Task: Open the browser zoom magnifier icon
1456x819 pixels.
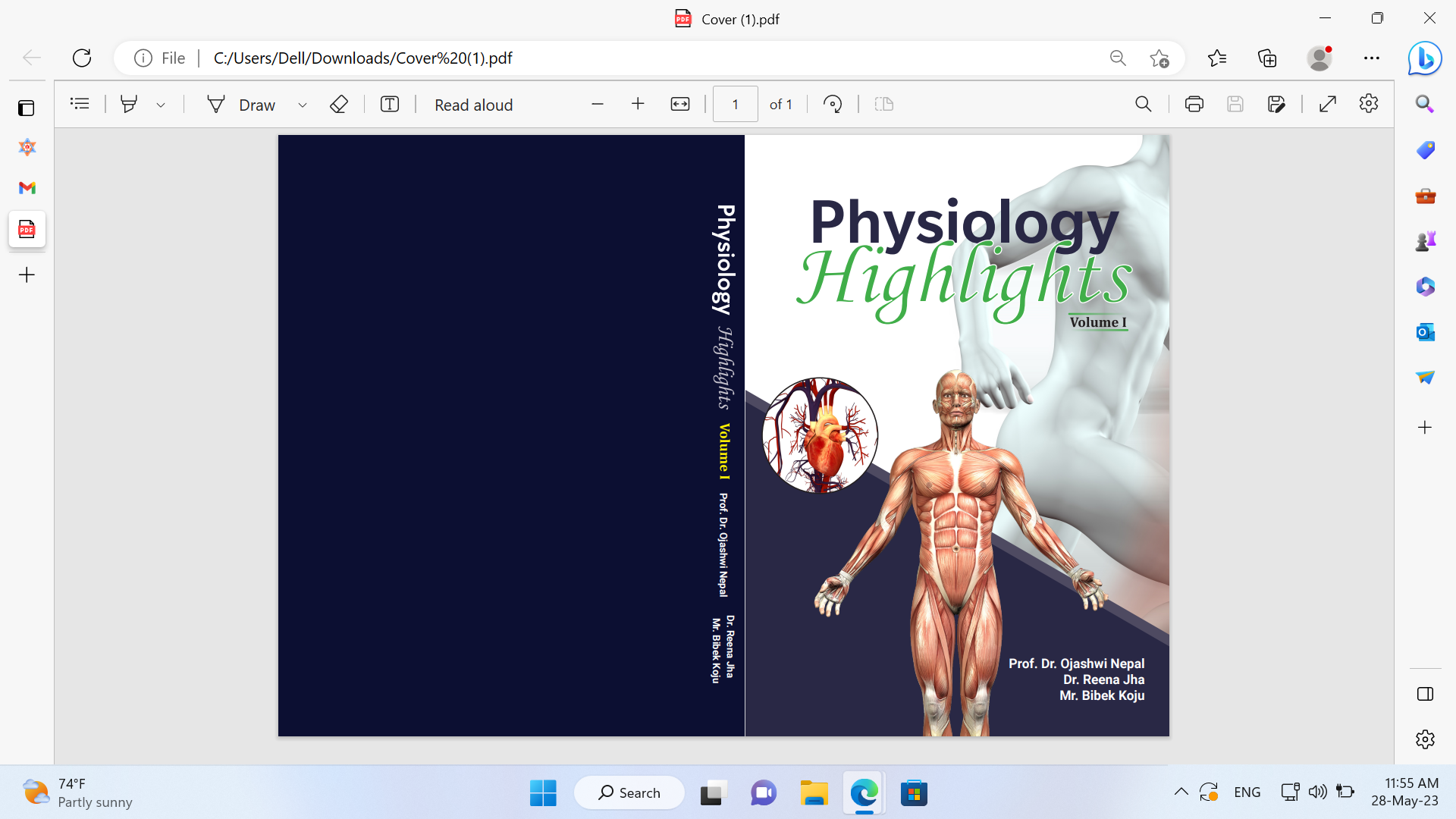Action: click(x=1118, y=58)
